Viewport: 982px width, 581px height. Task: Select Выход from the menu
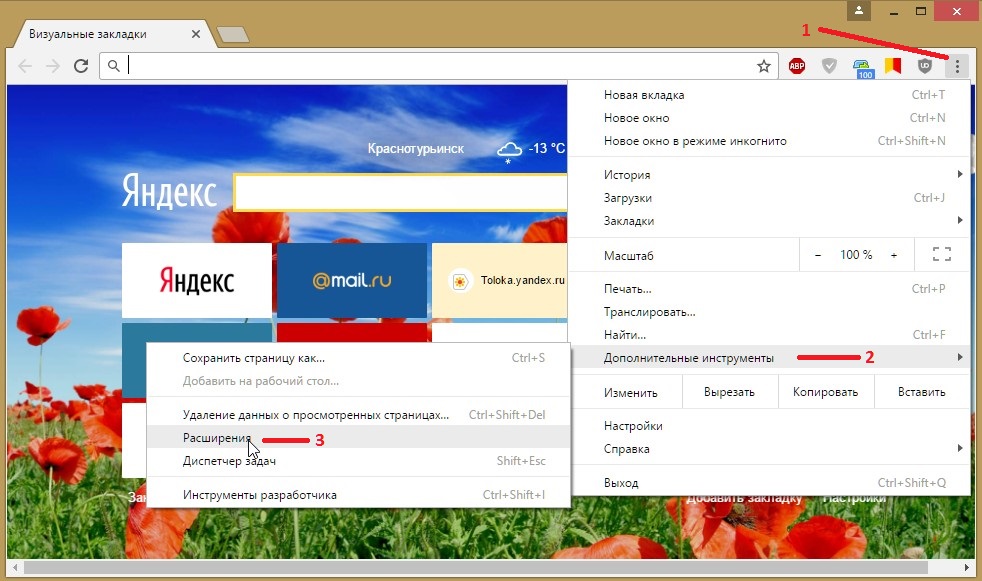[769, 483]
